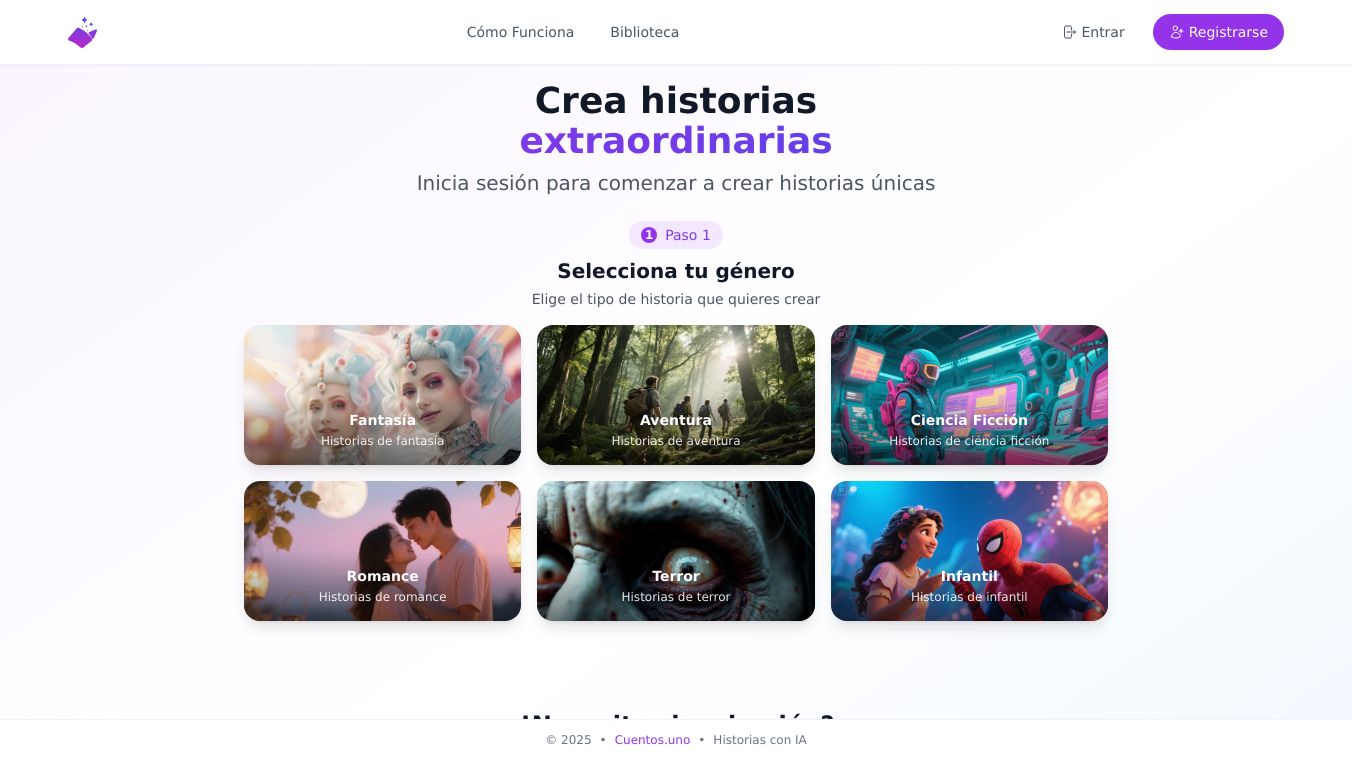Select the Romance genre card

(382, 551)
